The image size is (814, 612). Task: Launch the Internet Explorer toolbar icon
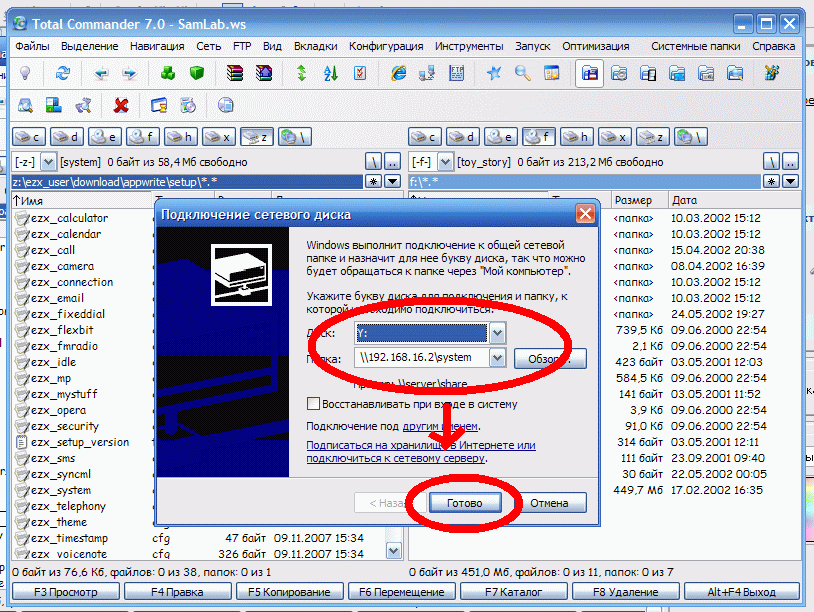[x=398, y=74]
